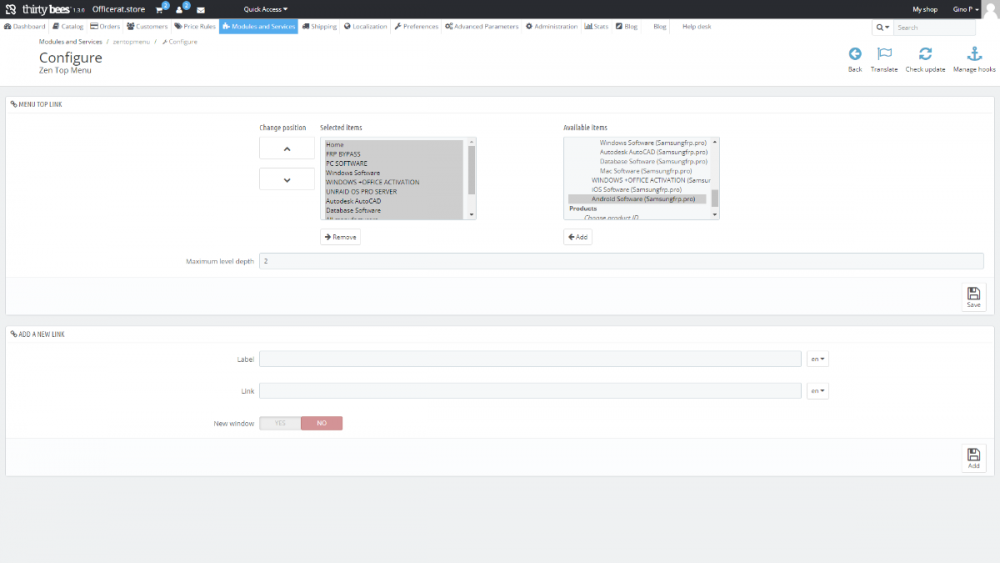Click the Add button under Available items
This screenshot has height=563, width=1000.
(577, 237)
